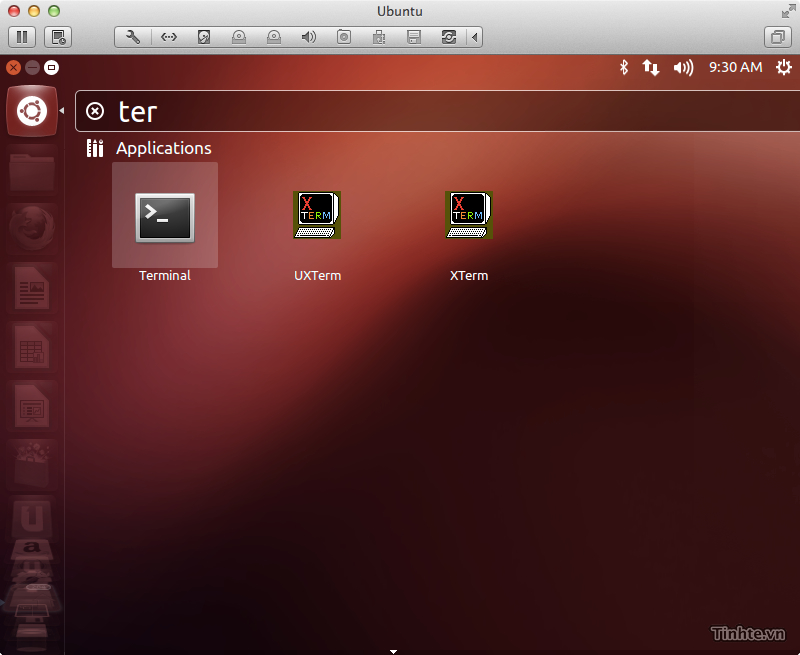Viewport: 800px width, 655px height.
Task: Open LibreOffice Impress from the launcher
Action: click(32, 407)
